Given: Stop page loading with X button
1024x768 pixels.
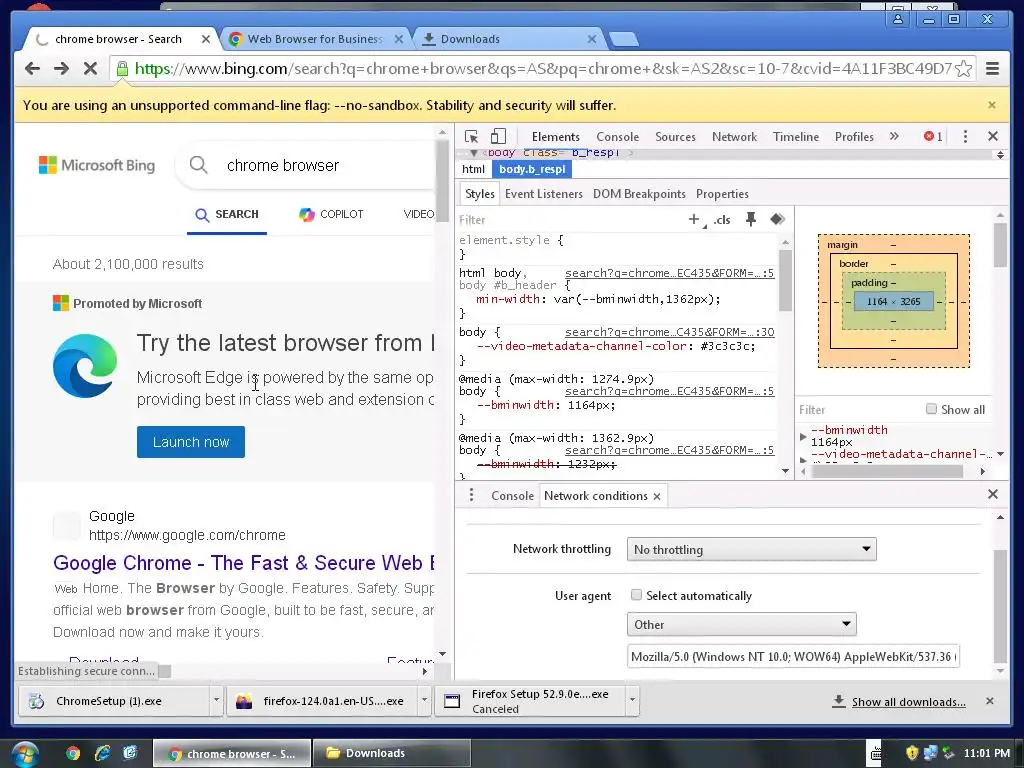Looking at the screenshot, I should pyautogui.click(x=90, y=69).
